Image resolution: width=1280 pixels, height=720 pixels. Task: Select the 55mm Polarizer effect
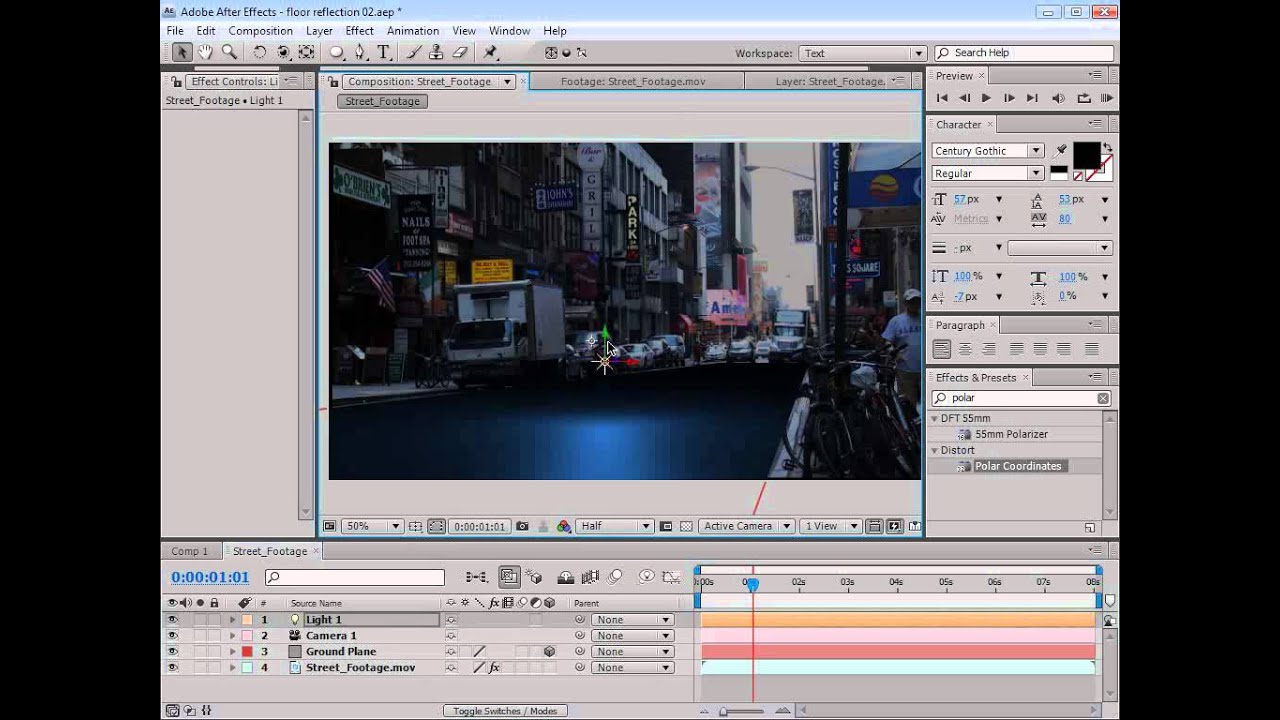point(1011,434)
